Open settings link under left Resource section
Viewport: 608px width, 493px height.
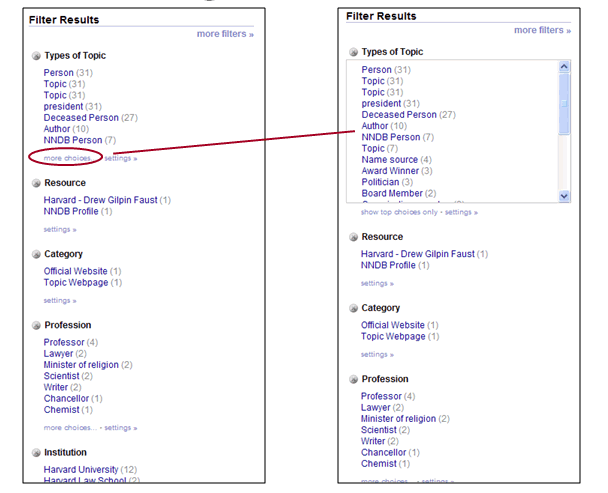click(x=59, y=229)
